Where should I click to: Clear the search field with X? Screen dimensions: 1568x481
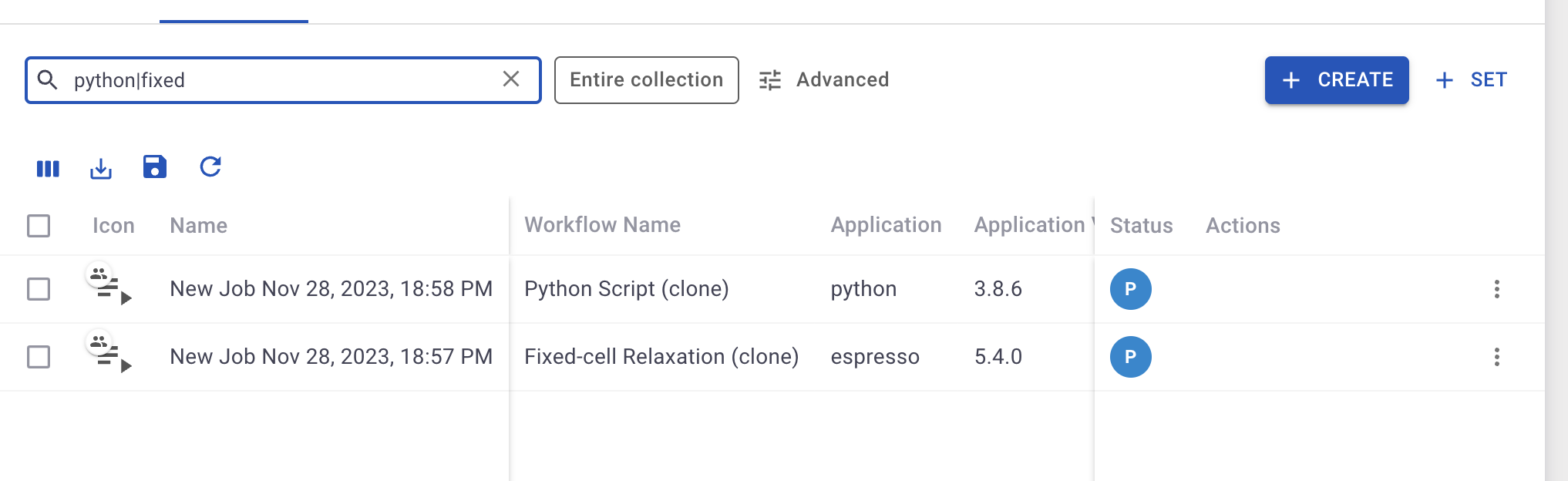coord(511,79)
